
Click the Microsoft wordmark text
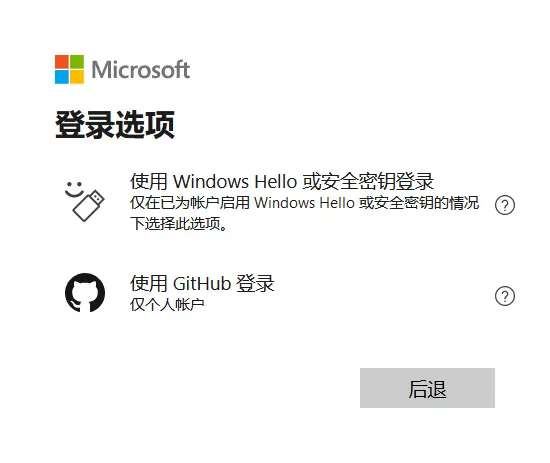pyautogui.click(x=141, y=69)
